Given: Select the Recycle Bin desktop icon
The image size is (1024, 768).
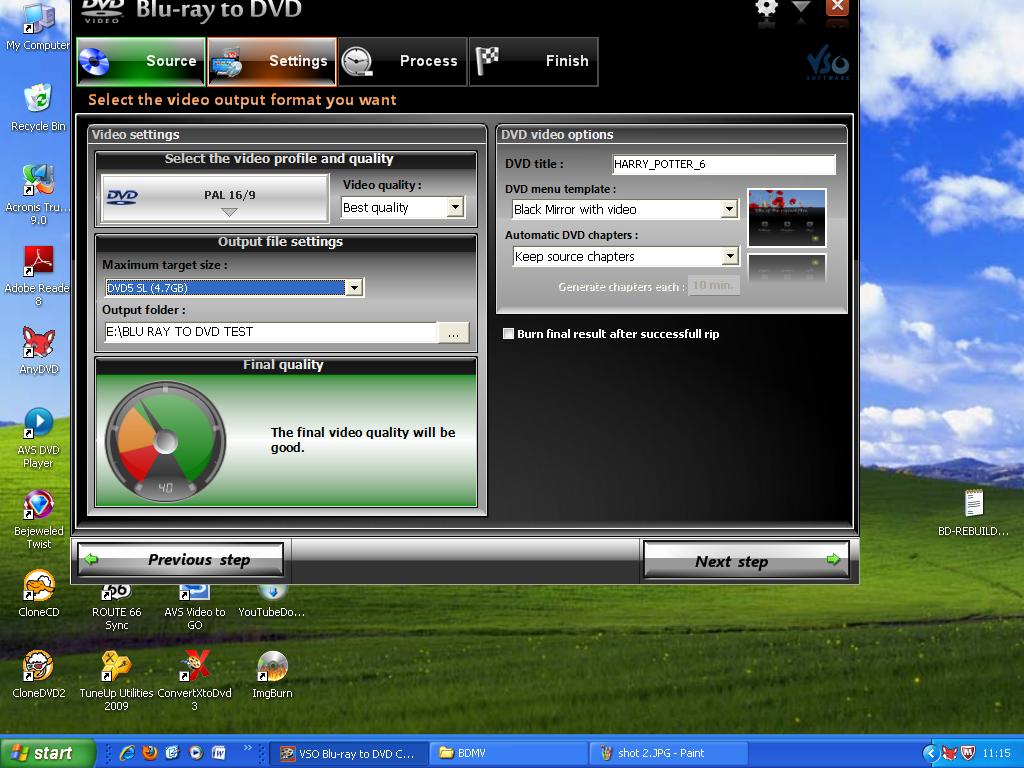Looking at the screenshot, I should (x=38, y=108).
